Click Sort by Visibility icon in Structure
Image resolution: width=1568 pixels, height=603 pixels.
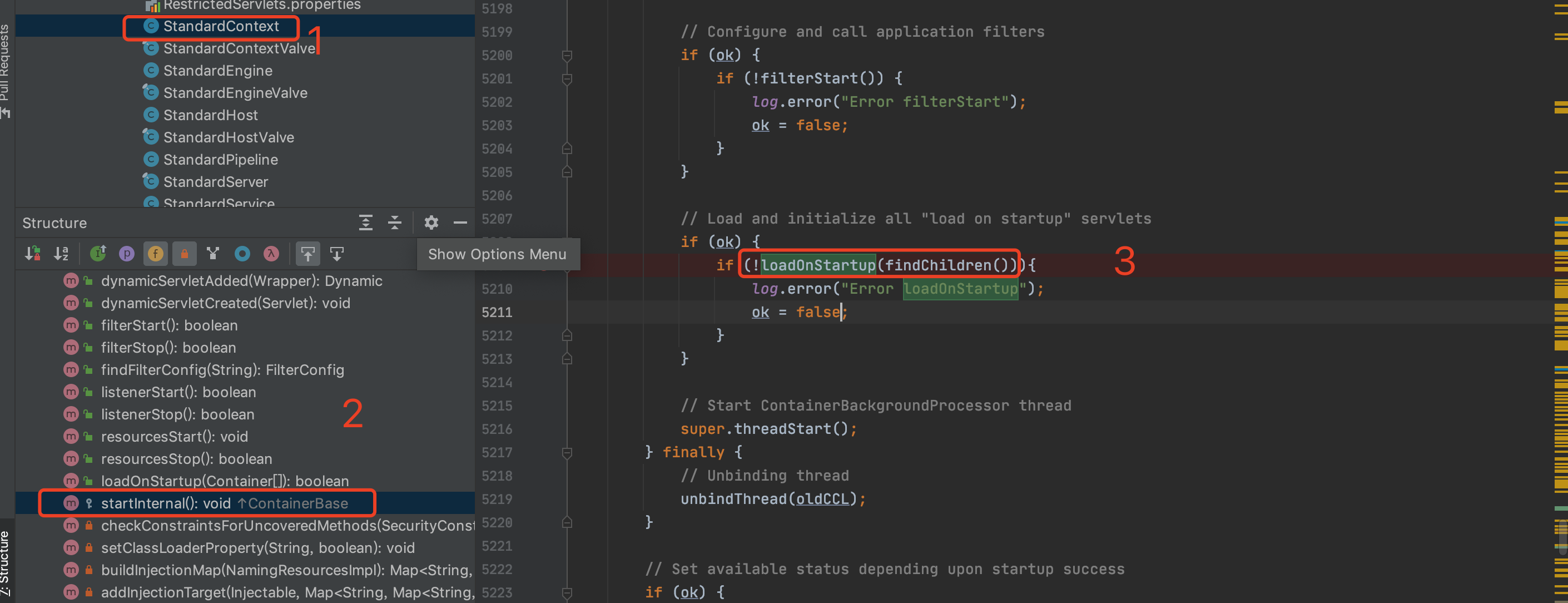pyautogui.click(x=32, y=253)
